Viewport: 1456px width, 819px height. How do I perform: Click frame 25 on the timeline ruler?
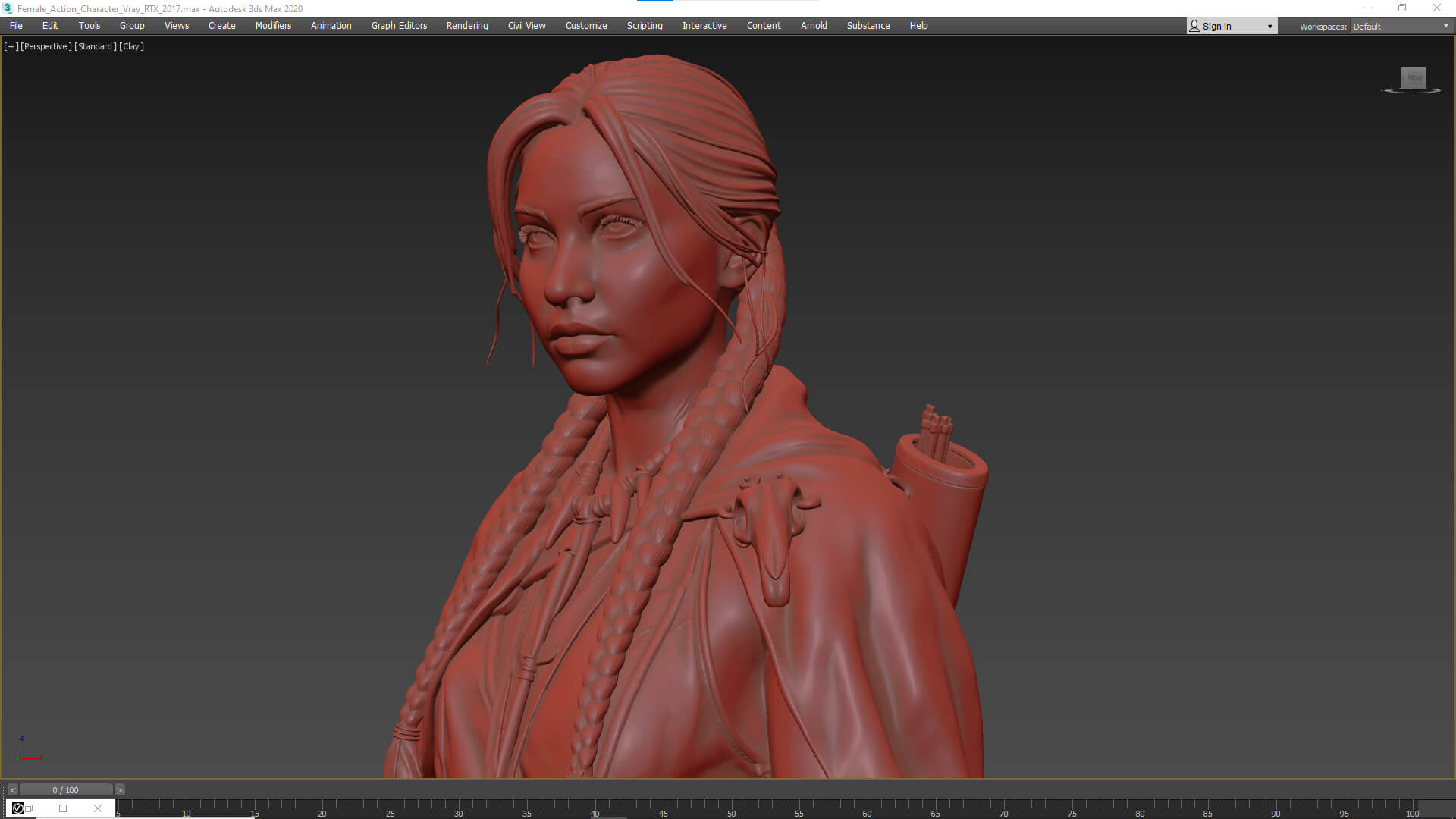coord(390,813)
